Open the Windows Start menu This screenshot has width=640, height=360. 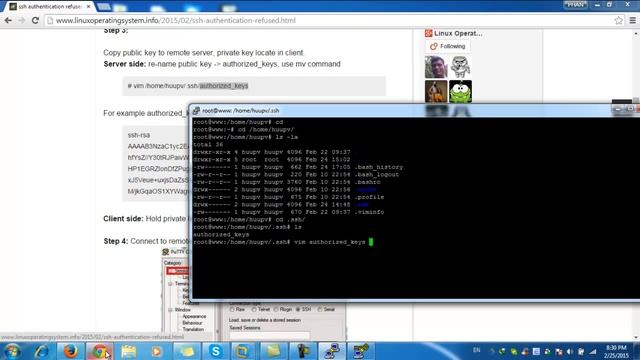coord(12,351)
